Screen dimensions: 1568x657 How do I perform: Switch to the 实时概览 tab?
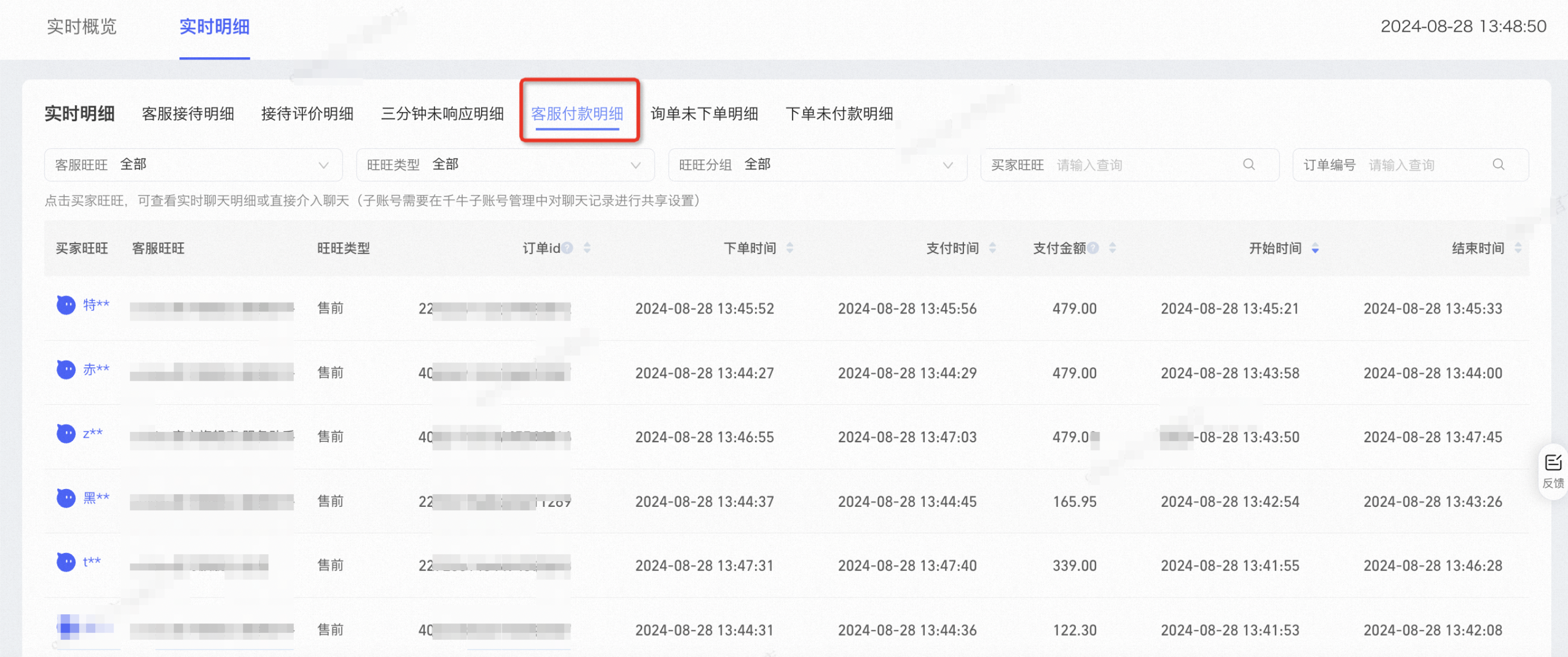[x=81, y=27]
